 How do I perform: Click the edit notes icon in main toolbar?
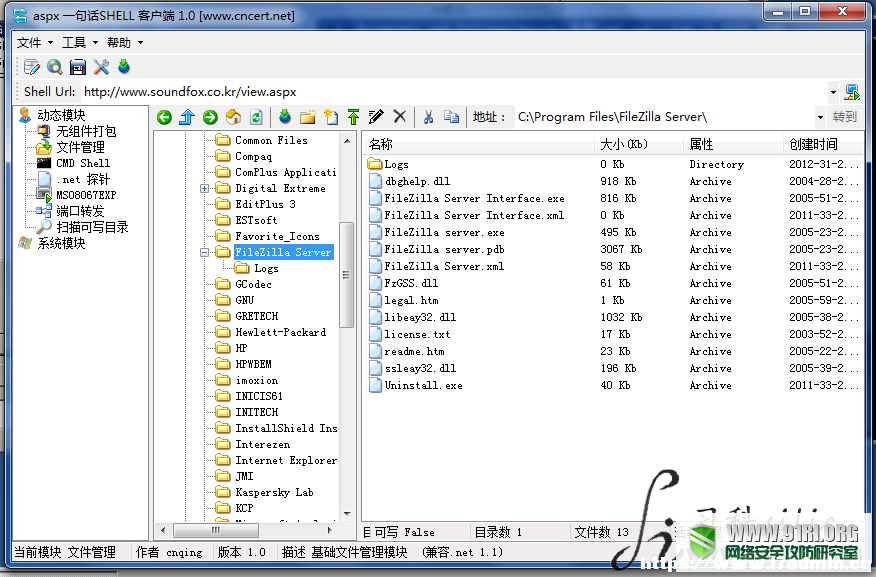pyautogui.click(x=31, y=67)
